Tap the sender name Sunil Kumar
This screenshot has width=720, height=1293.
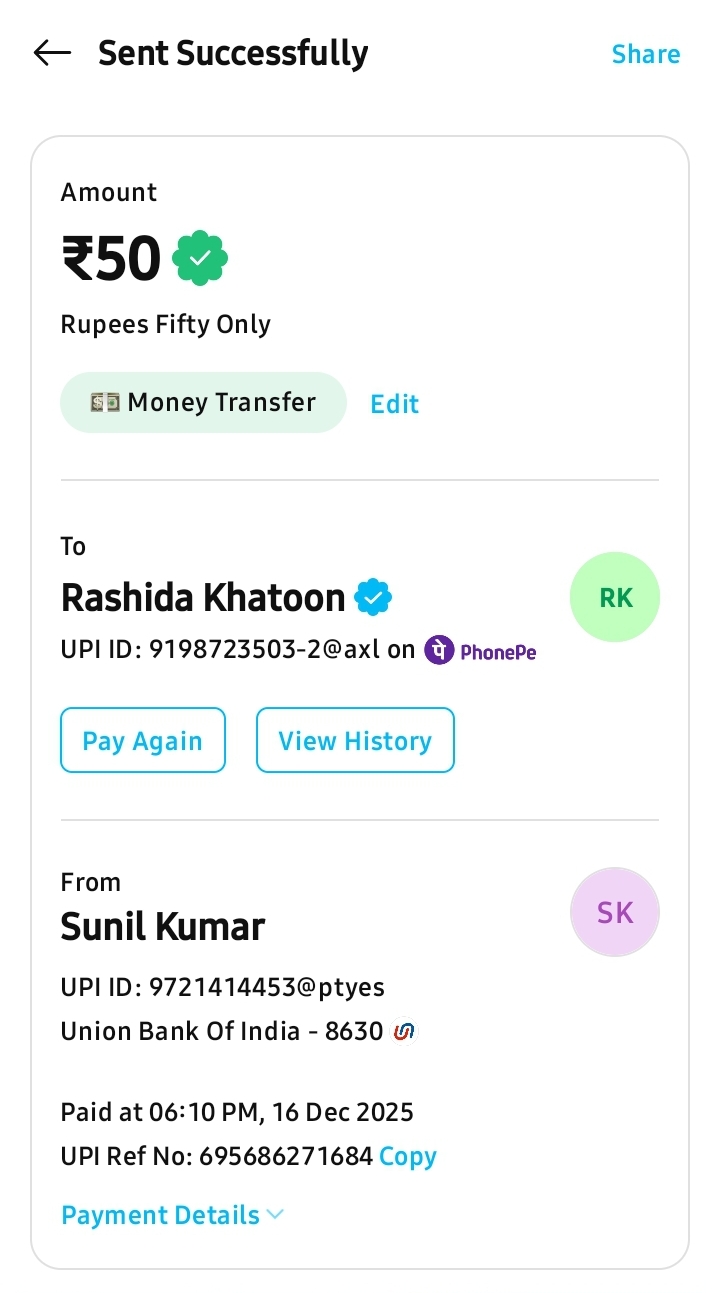[163, 927]
